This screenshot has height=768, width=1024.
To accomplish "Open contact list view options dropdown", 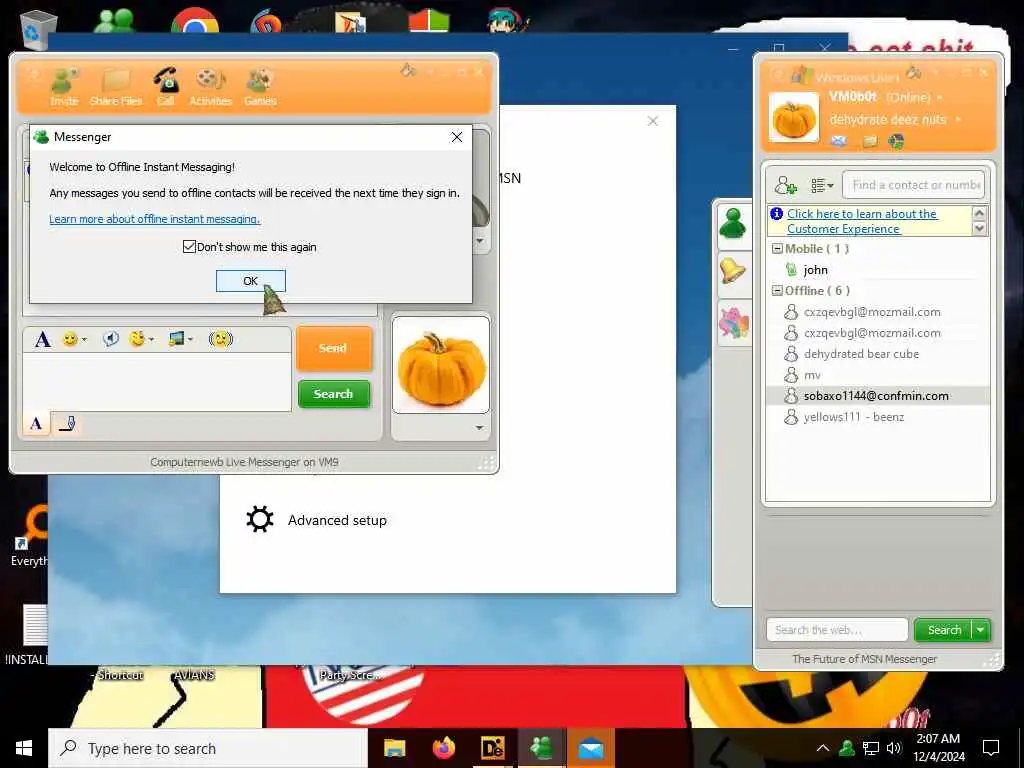I will (822, 185).
